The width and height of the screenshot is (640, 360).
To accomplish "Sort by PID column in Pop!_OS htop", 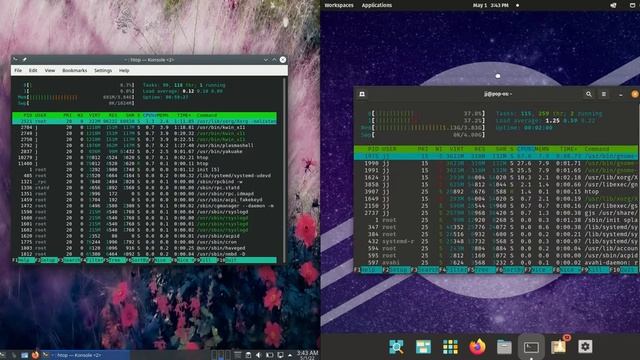I will pos(373,149).
